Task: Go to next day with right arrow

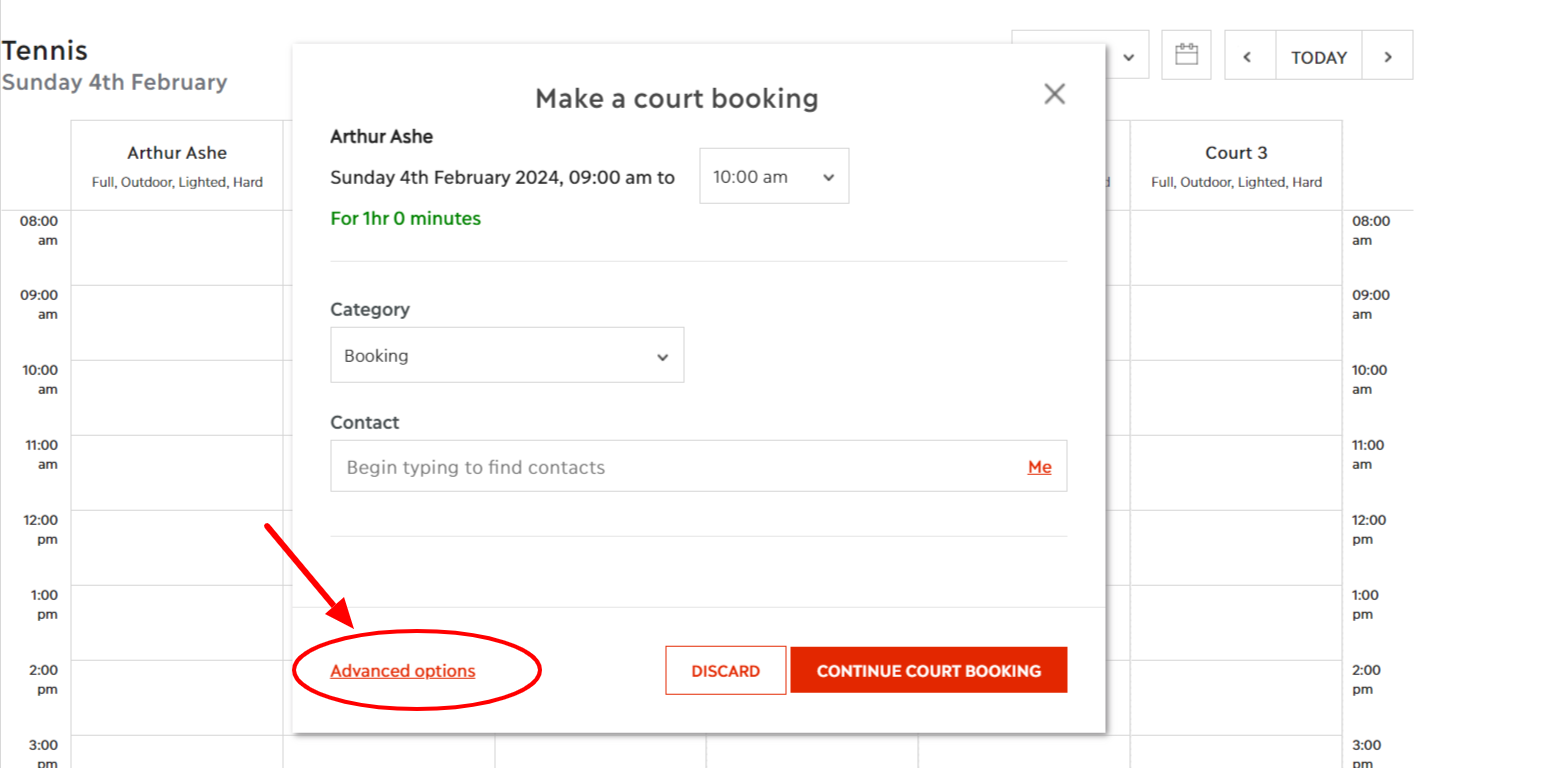Action: [1388, 57]
